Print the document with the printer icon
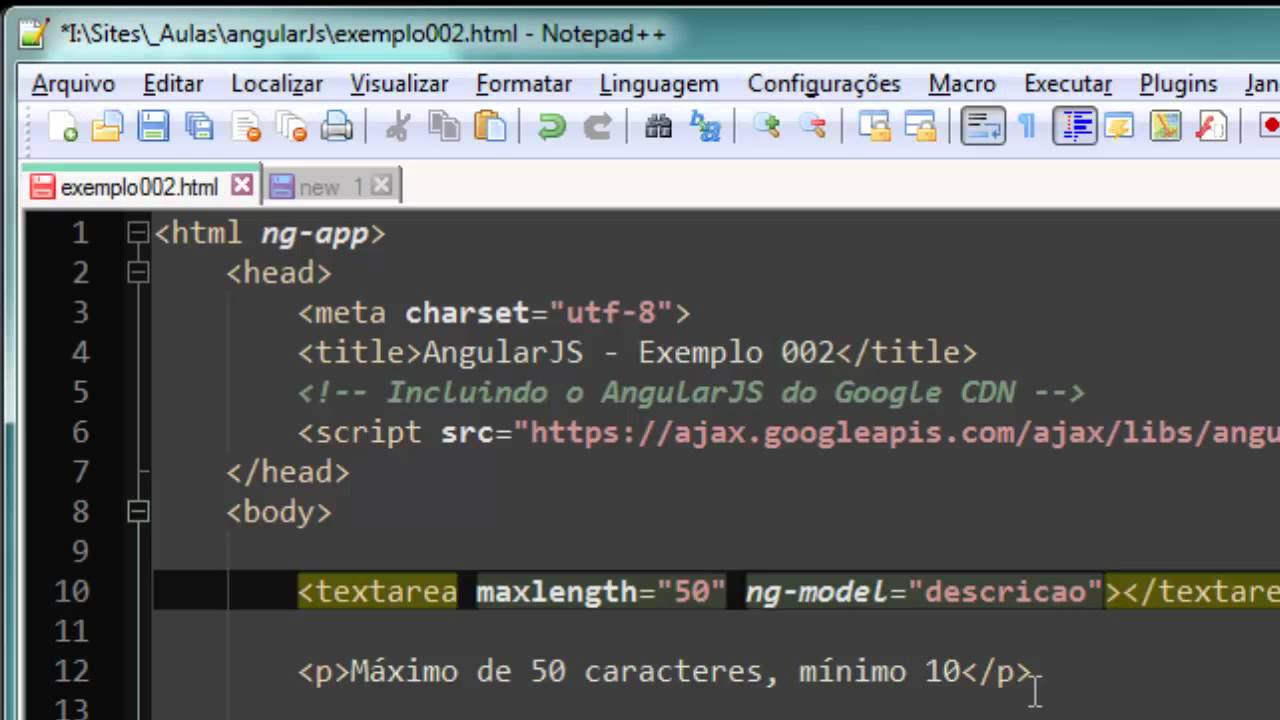The image size is (1280, 720). click(x=337, y=127)
